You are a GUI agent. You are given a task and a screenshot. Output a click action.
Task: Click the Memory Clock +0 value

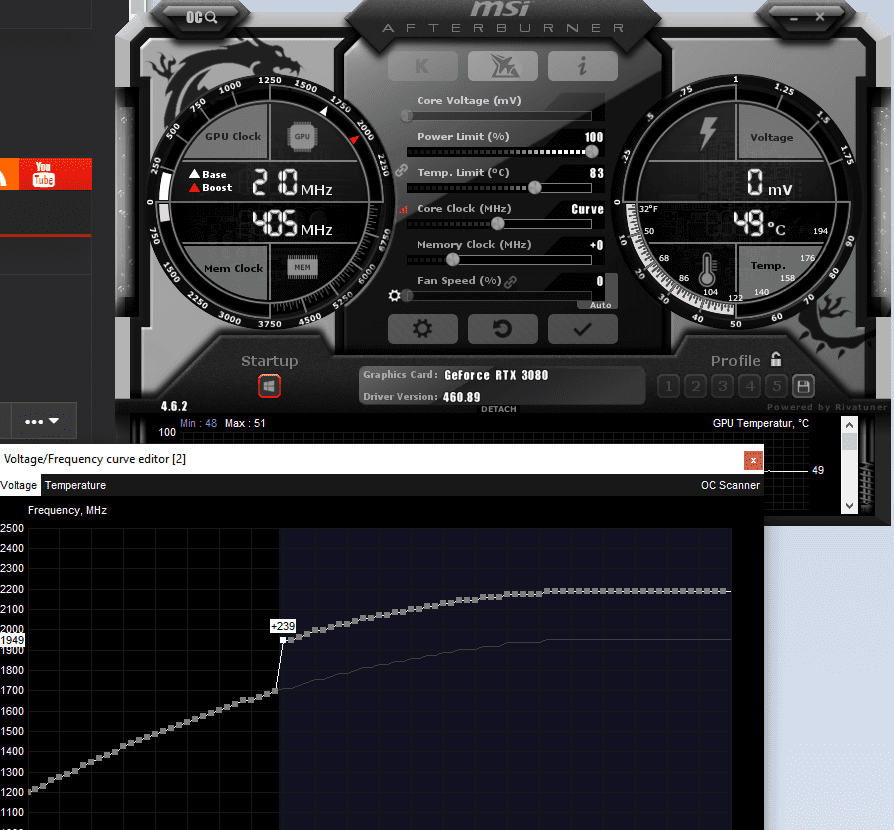(x=596, y=245)
